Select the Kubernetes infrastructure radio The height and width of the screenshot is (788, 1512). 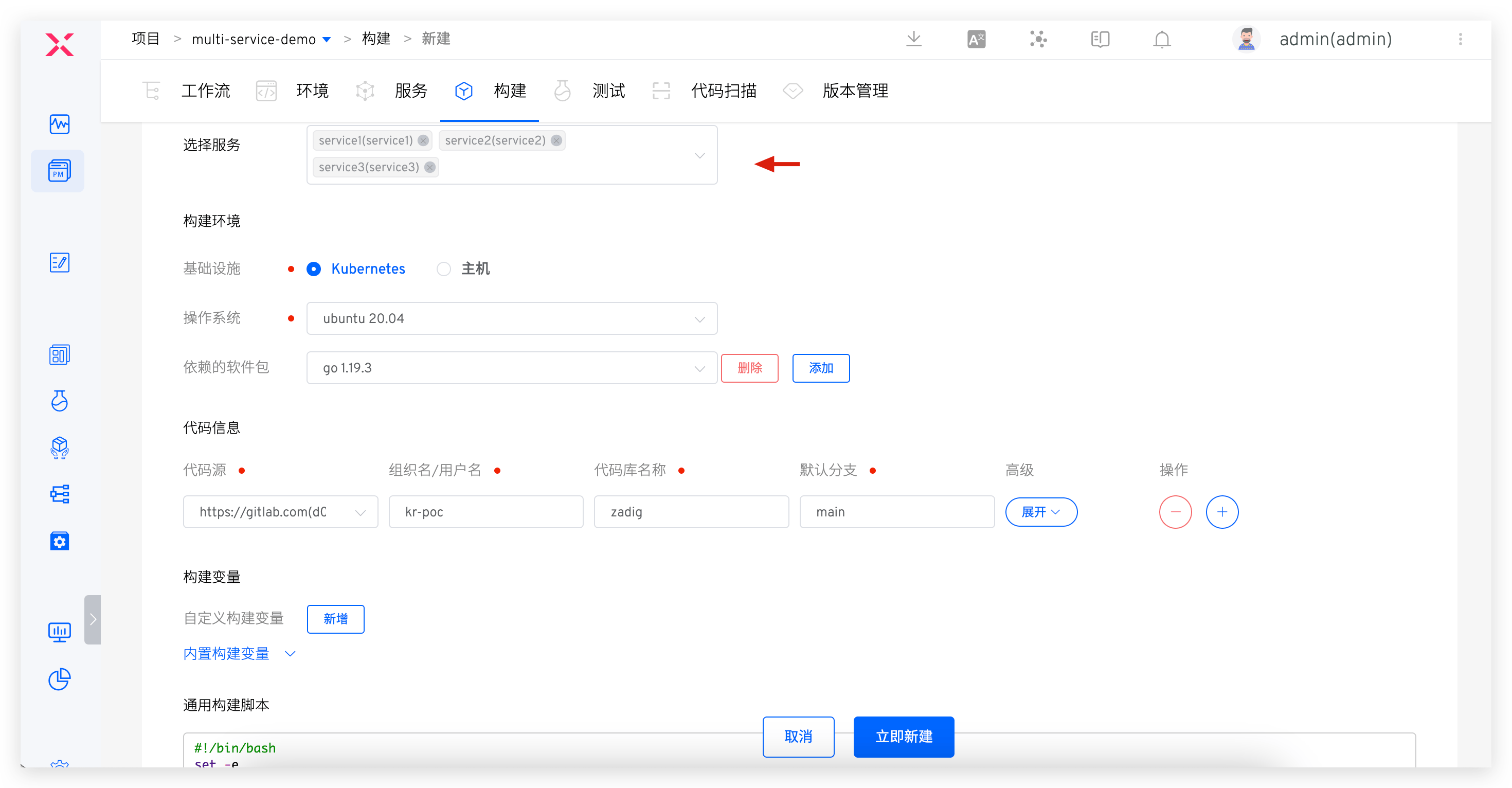314,269
